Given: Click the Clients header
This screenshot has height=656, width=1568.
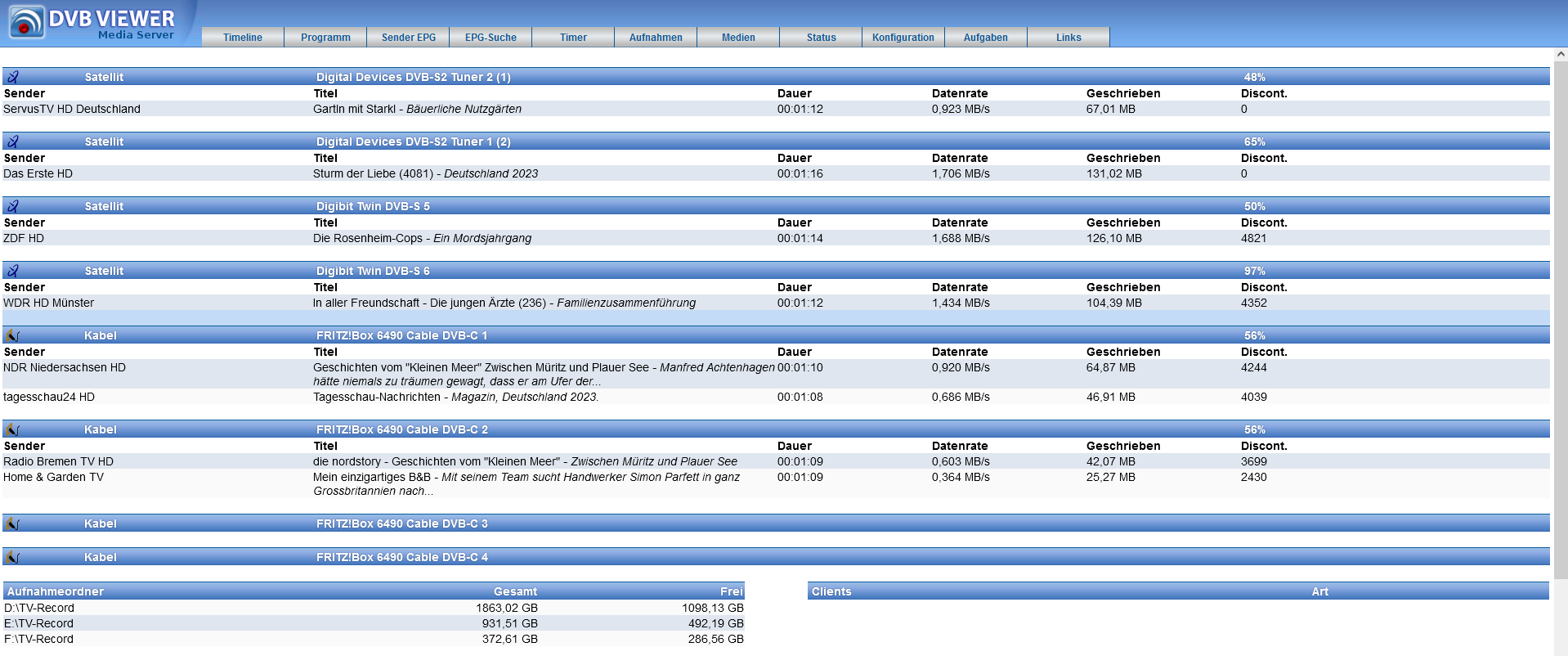Looking at the screenshot, I should 831,591.
